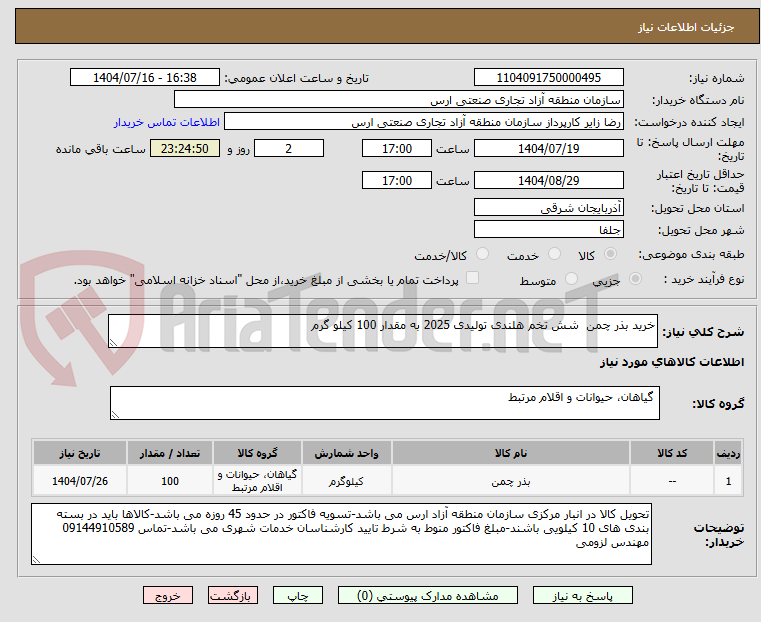Click the توضیحات خریدار text area
Screen dimensions: 761x622
[341, 534]
